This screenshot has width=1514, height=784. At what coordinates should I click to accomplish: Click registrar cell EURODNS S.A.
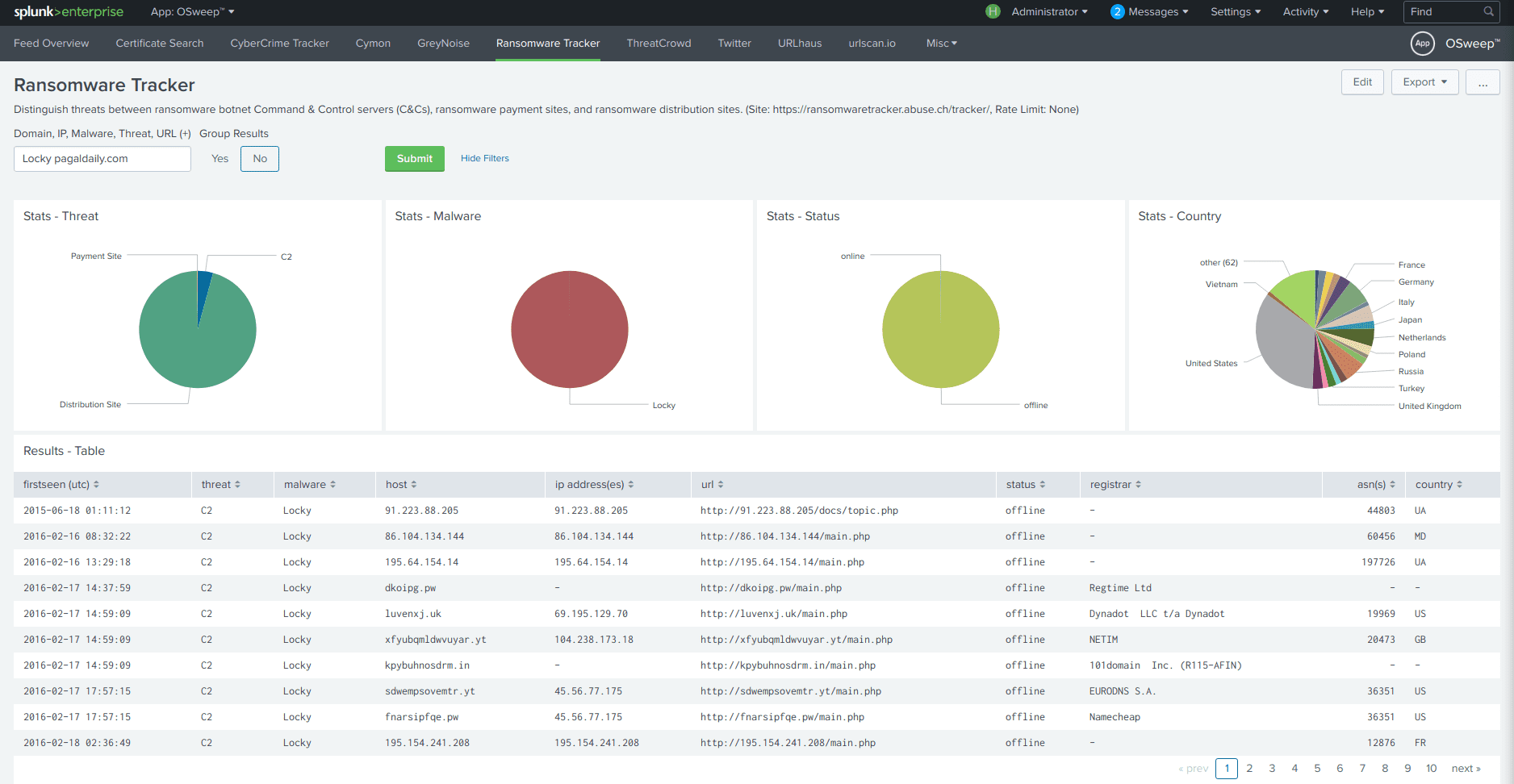(x=1123, y=691)
